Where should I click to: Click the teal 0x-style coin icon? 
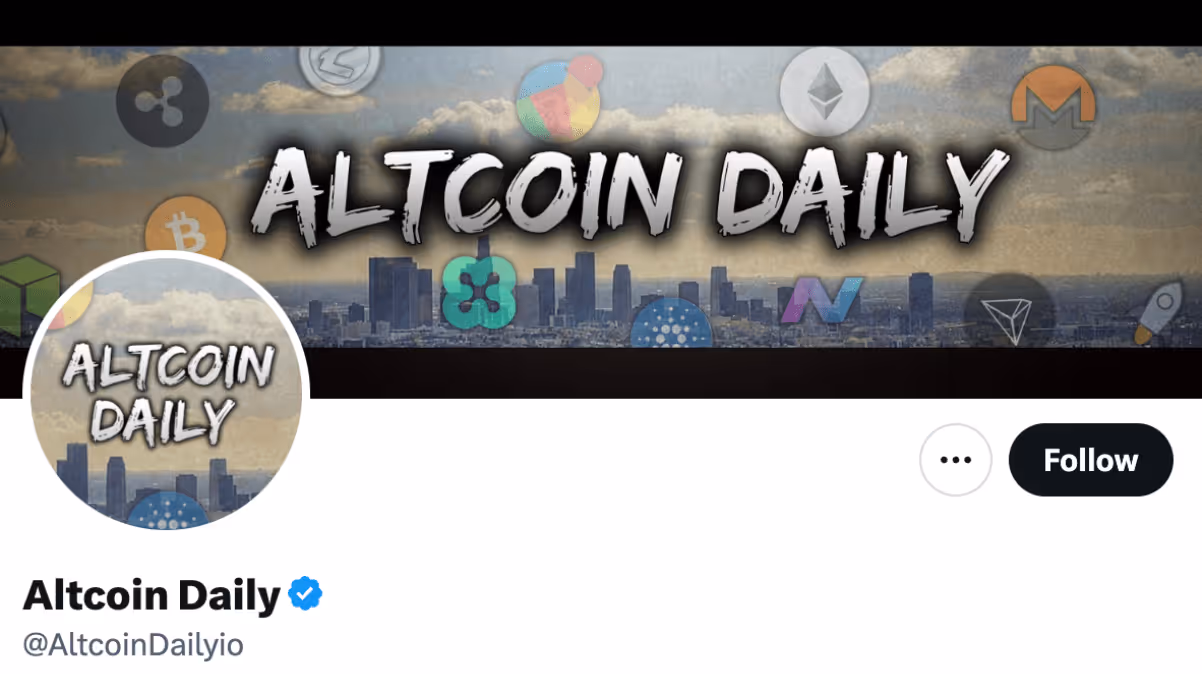[x=478, y=292]
